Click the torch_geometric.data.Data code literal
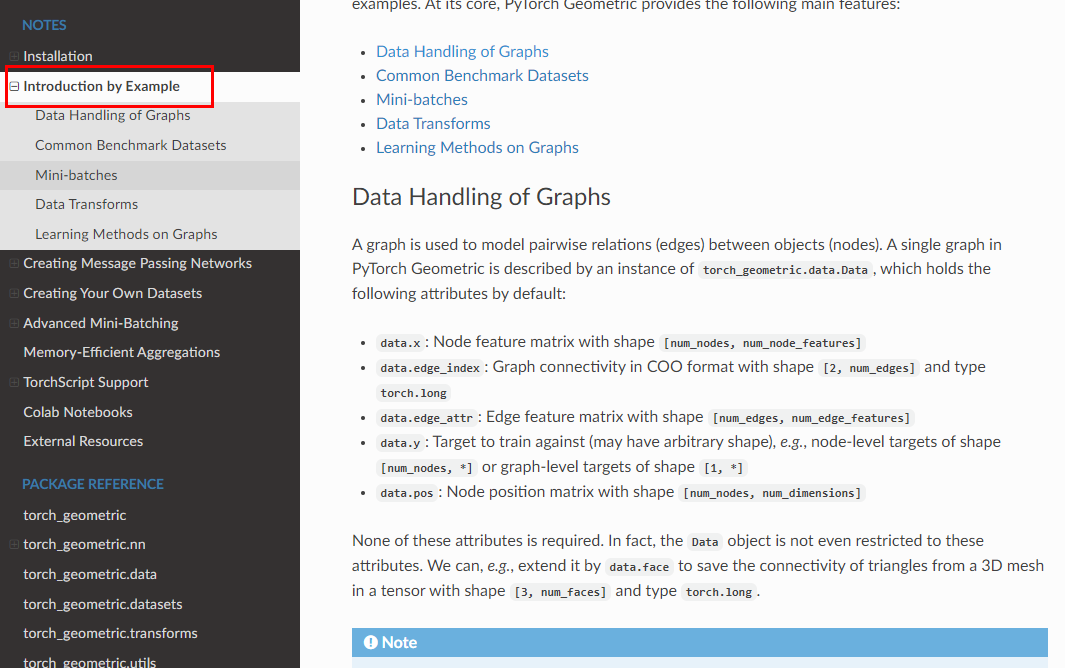 pos(785,270)
